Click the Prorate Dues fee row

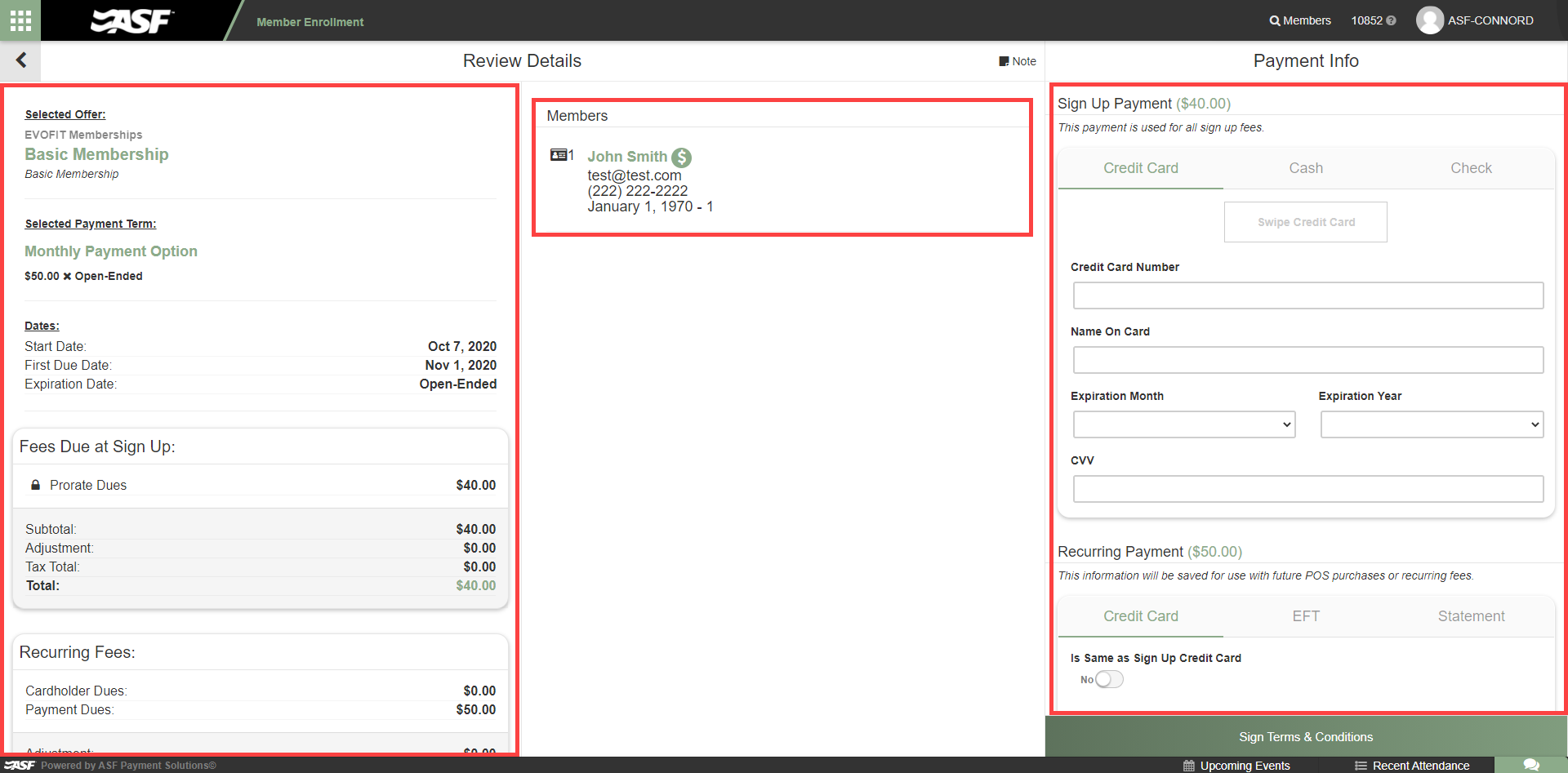[x=261, y=485]
